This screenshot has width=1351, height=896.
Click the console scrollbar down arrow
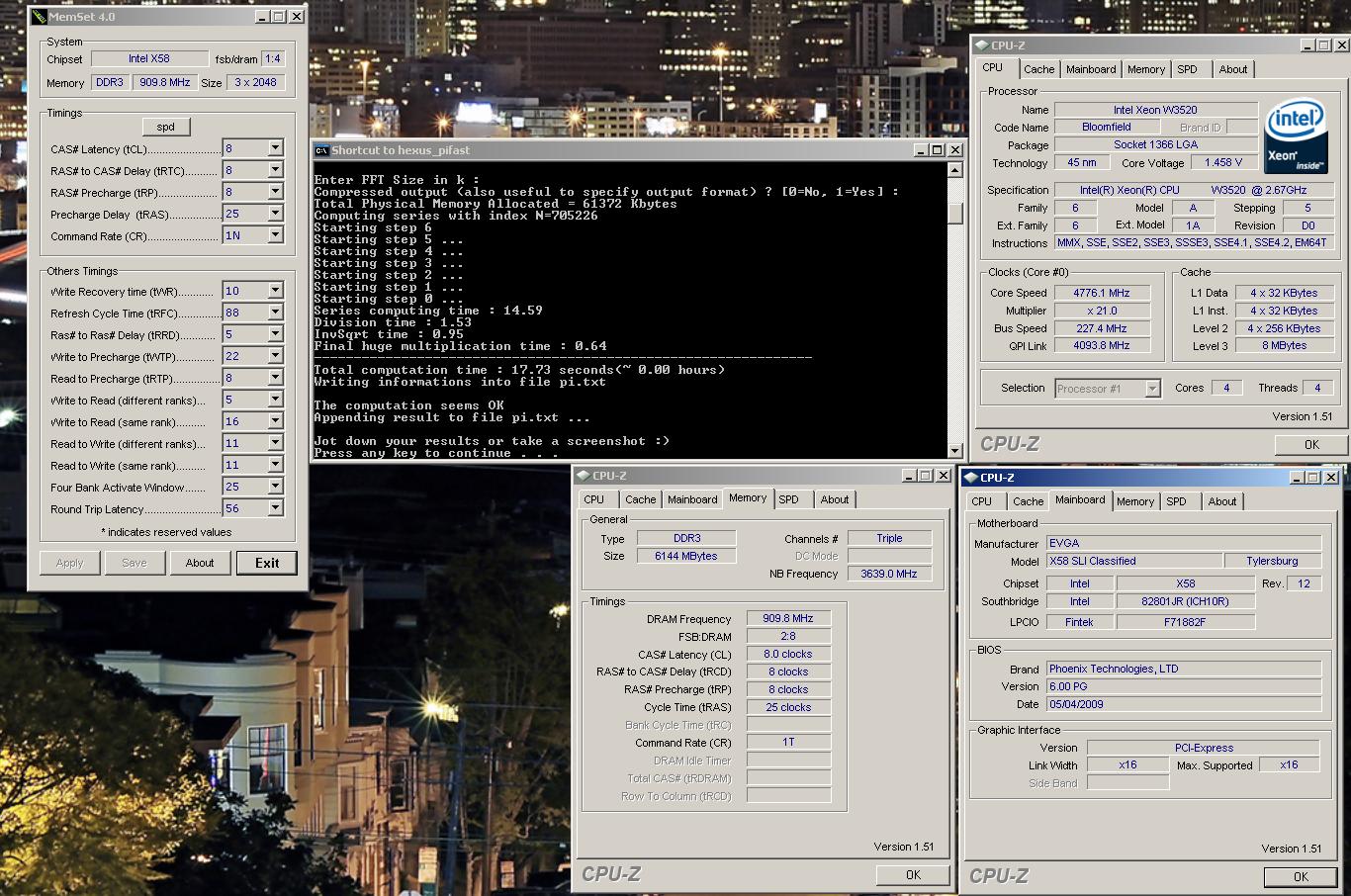(x=954, y=451)
